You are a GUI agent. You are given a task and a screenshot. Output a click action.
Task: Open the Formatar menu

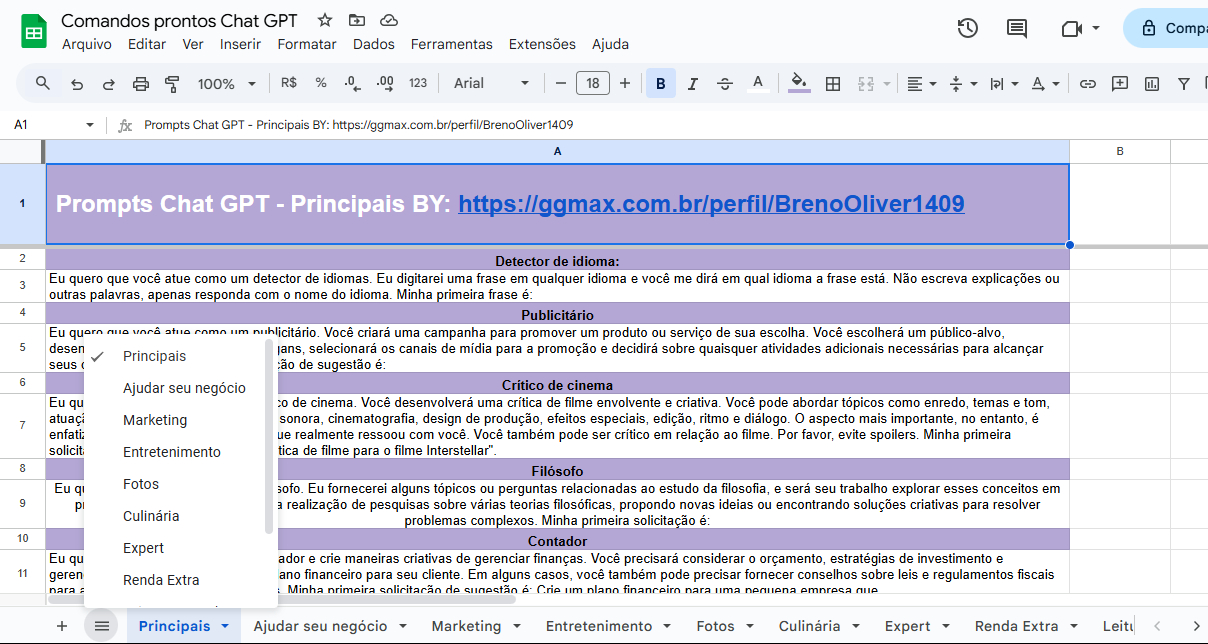coord(307,44)
